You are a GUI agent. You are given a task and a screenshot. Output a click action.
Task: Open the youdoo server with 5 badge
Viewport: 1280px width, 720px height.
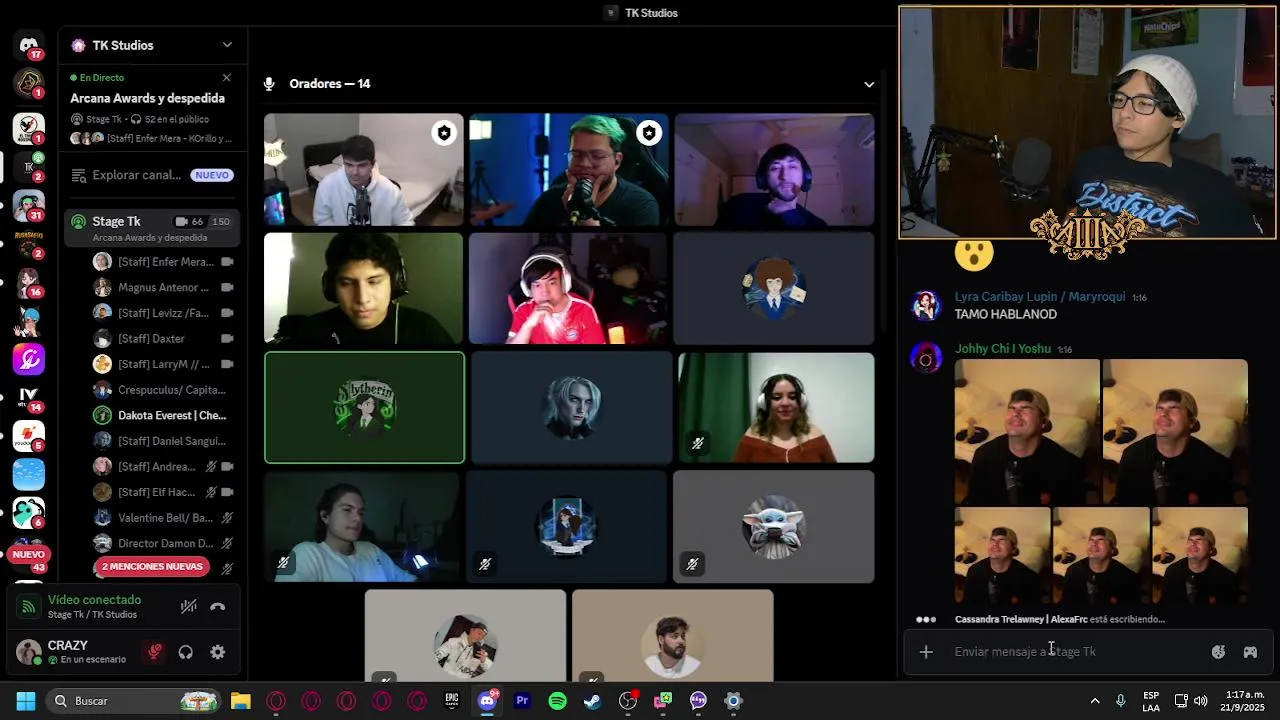pos(28,436)
